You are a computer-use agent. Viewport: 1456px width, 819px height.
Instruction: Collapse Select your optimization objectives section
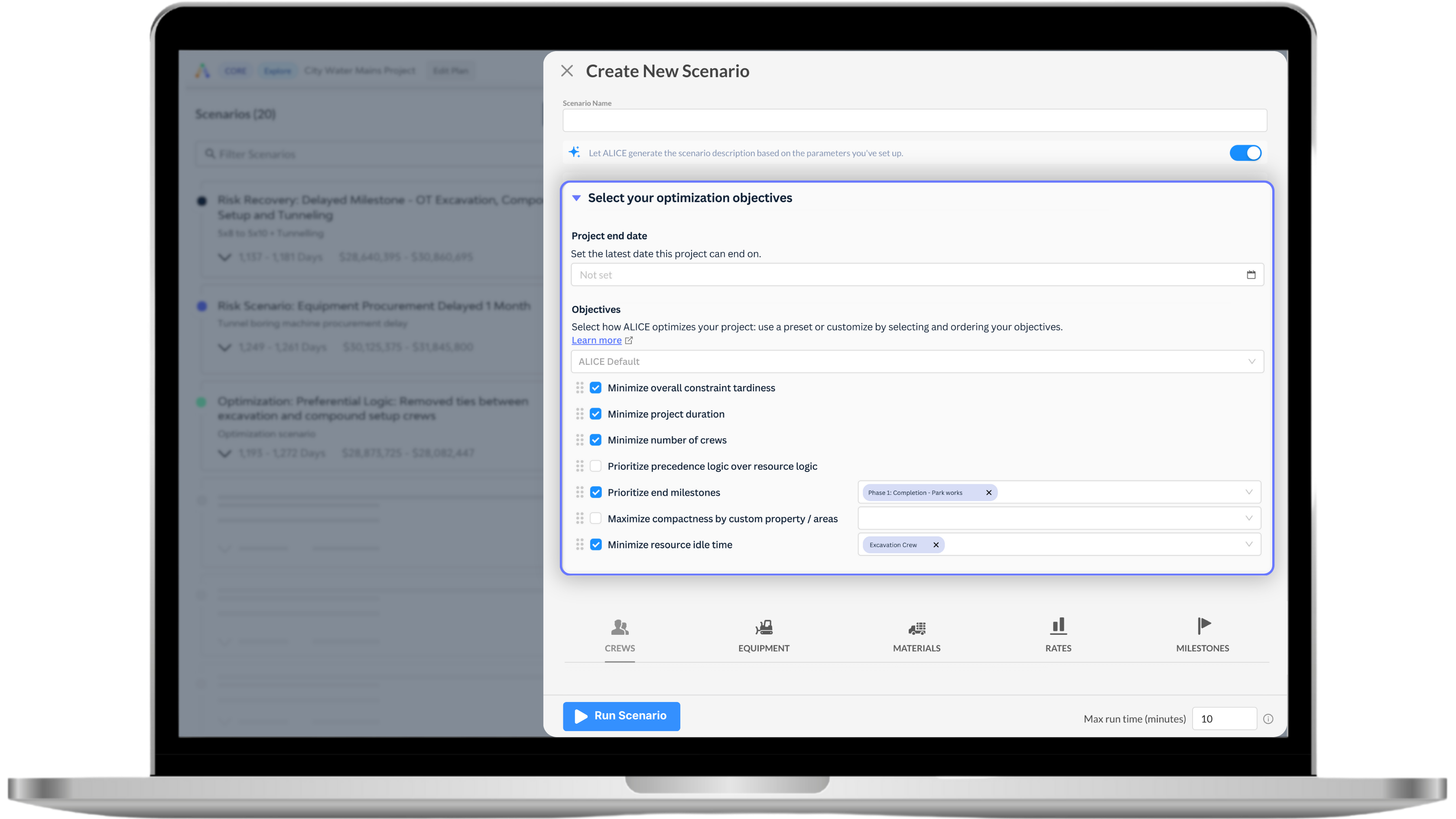[x=576, y=198]
